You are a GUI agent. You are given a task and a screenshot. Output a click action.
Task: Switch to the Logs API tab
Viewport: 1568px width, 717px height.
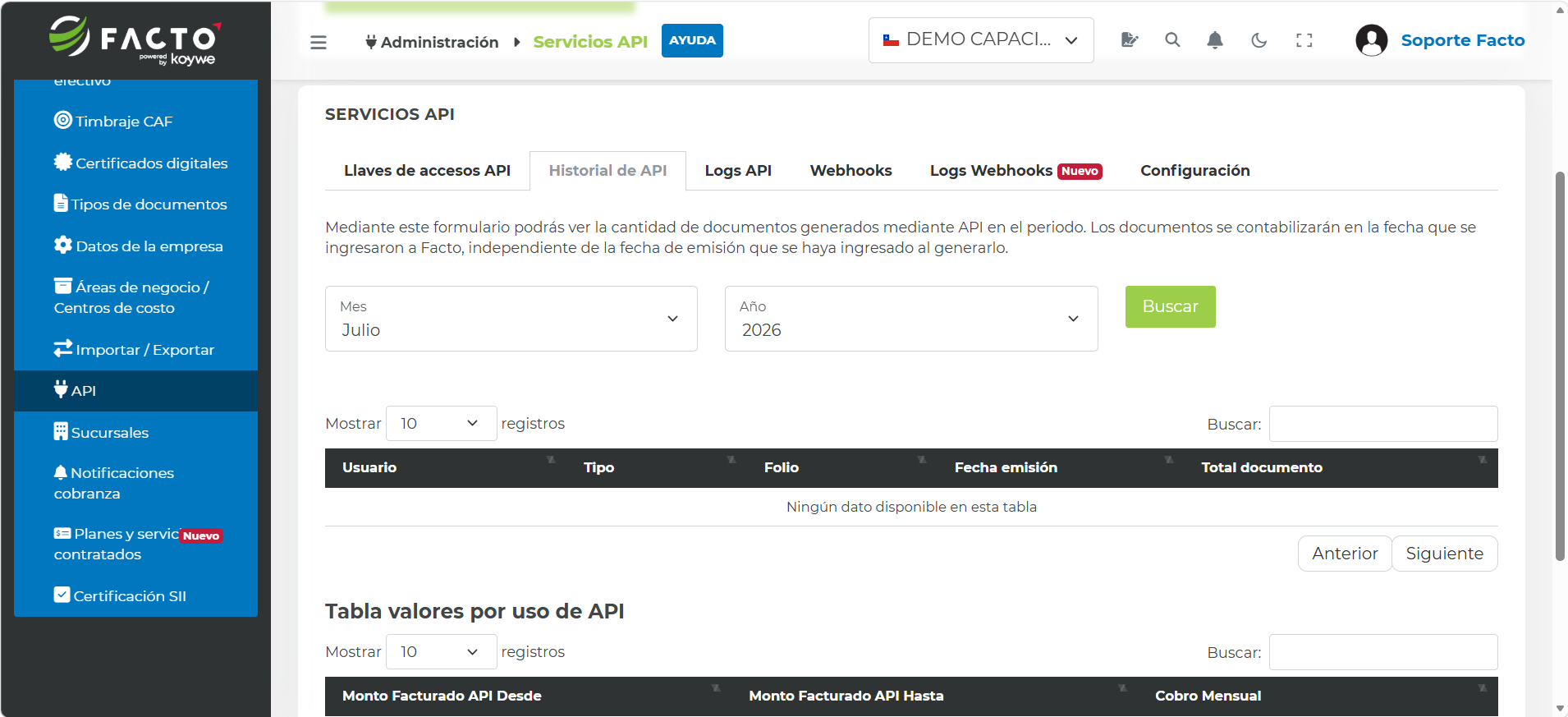738,170
